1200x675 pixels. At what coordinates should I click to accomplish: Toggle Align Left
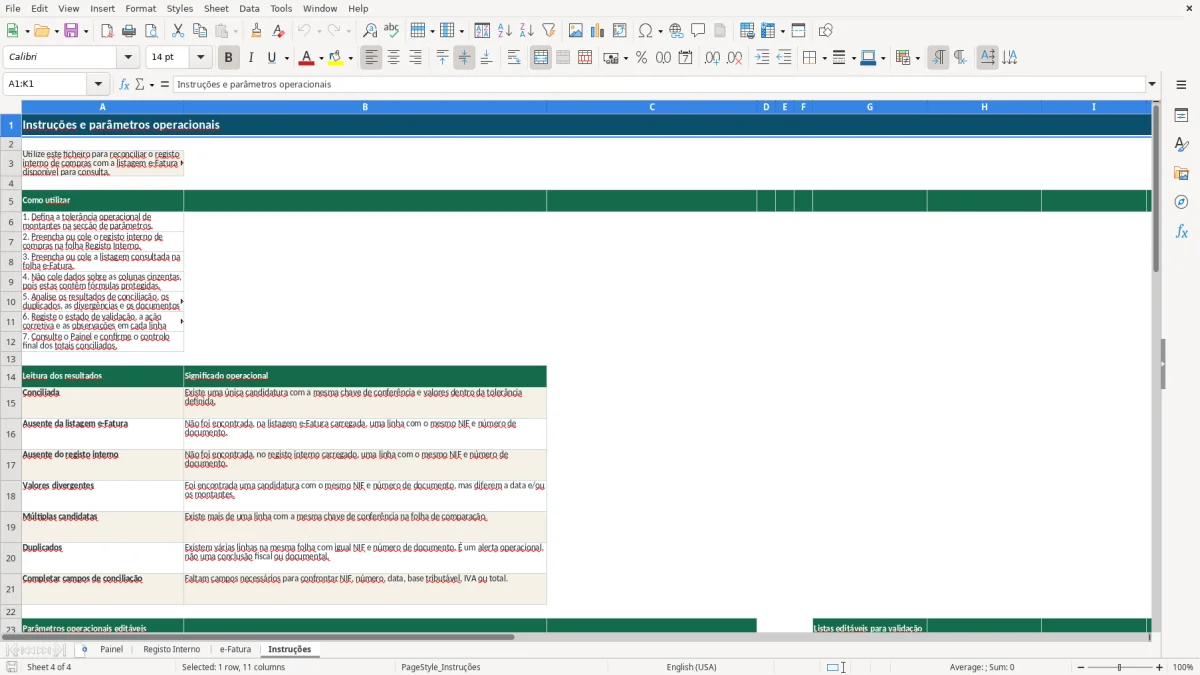[x=371, y=58]
